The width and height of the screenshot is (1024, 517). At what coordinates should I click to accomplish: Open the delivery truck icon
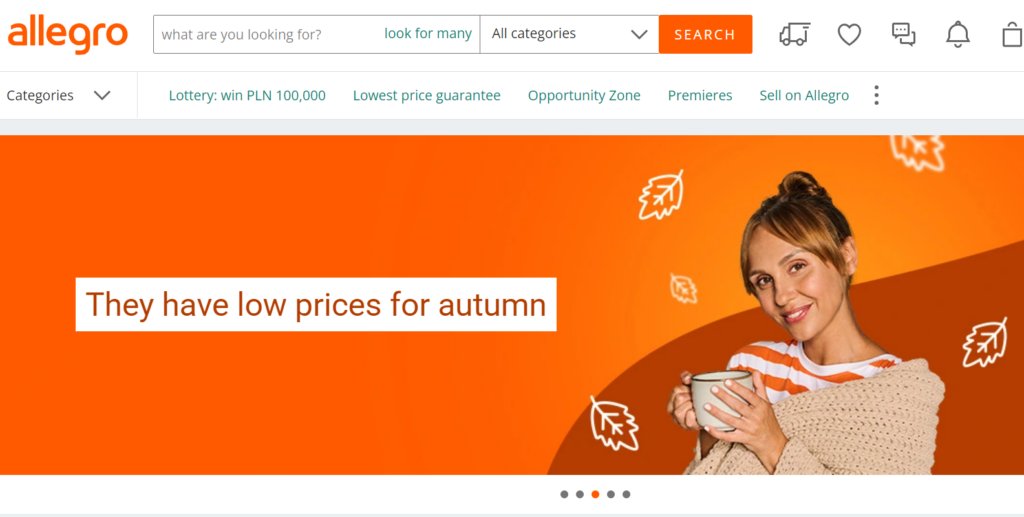tap(794, 34)
